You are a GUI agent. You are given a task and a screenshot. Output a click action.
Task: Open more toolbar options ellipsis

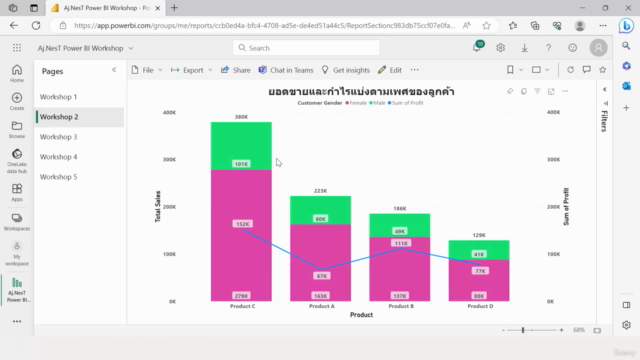click(415, 70)
